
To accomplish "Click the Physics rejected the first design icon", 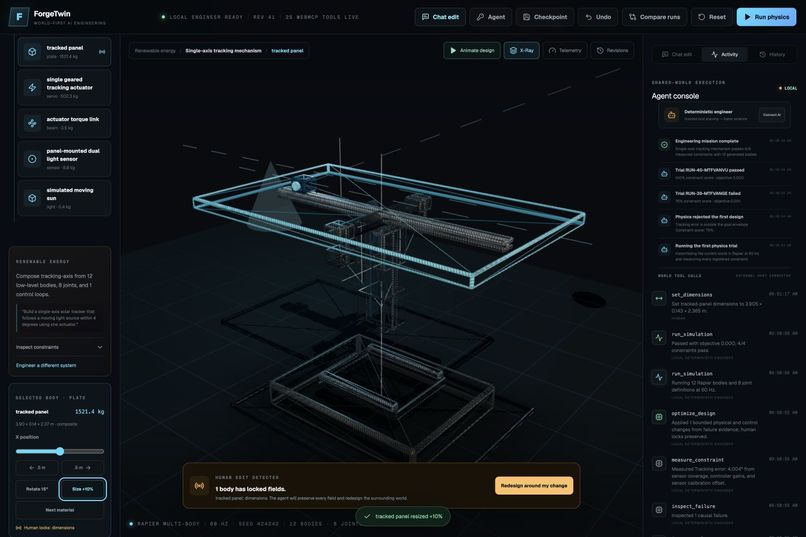I will (664, 220).
